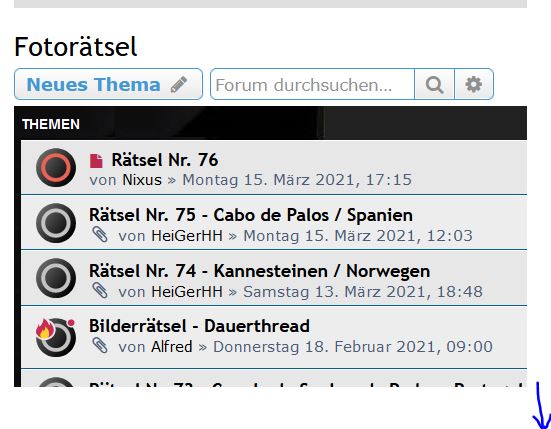The height and width of the screenshot is (429, 551).
Task: Click the topic status icon for Rätsel Nr. 75
Action: (x=56, y=223)
